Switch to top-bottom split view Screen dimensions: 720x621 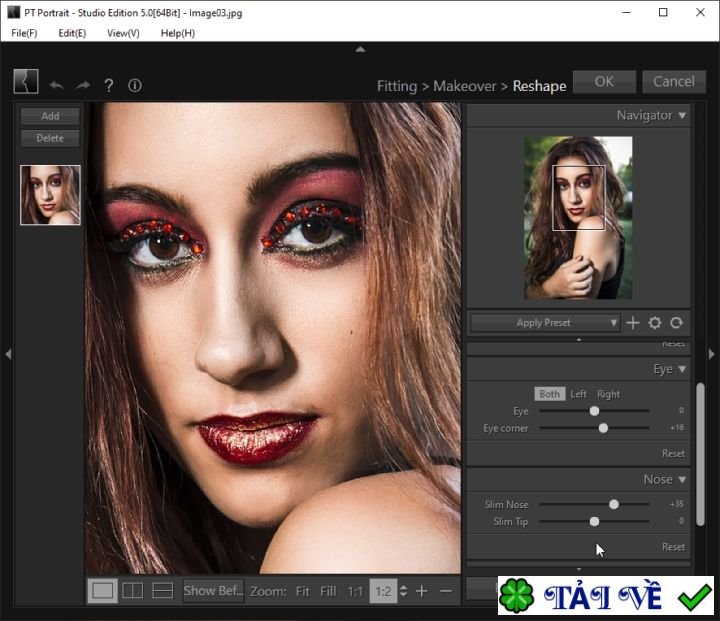162,591
